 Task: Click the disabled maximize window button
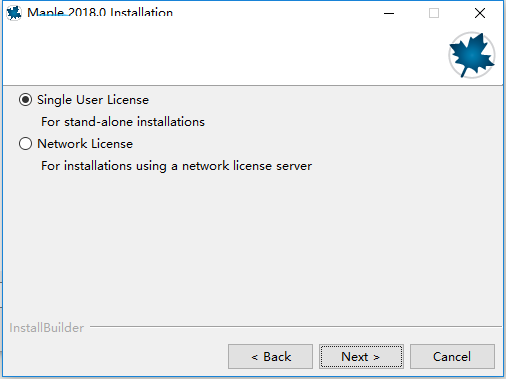(434, 13)
